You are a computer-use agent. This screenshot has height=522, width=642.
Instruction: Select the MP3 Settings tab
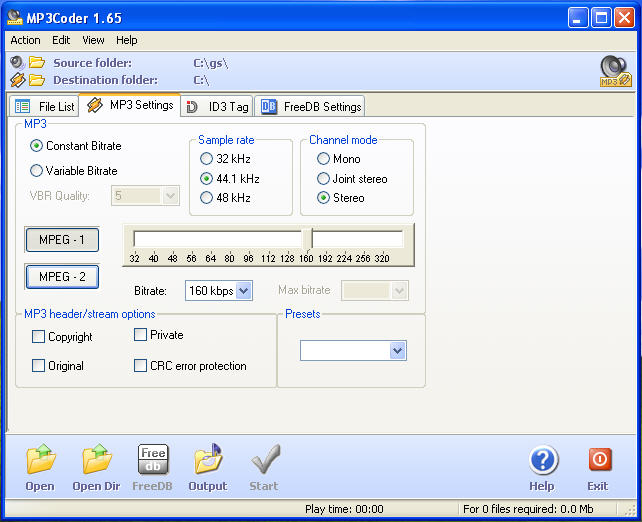pyautogui.click(x=130, y=105)
